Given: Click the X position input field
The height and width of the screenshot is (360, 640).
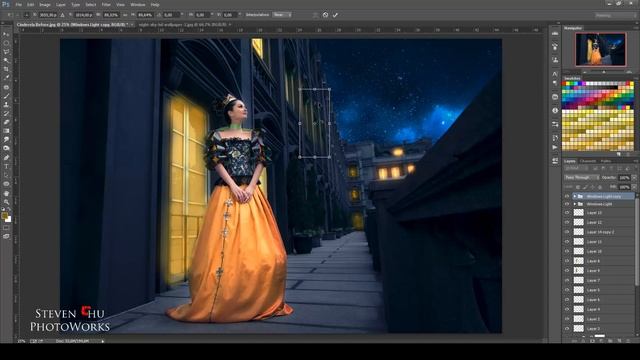Looking at the screenshot, I should click(48, 15).
